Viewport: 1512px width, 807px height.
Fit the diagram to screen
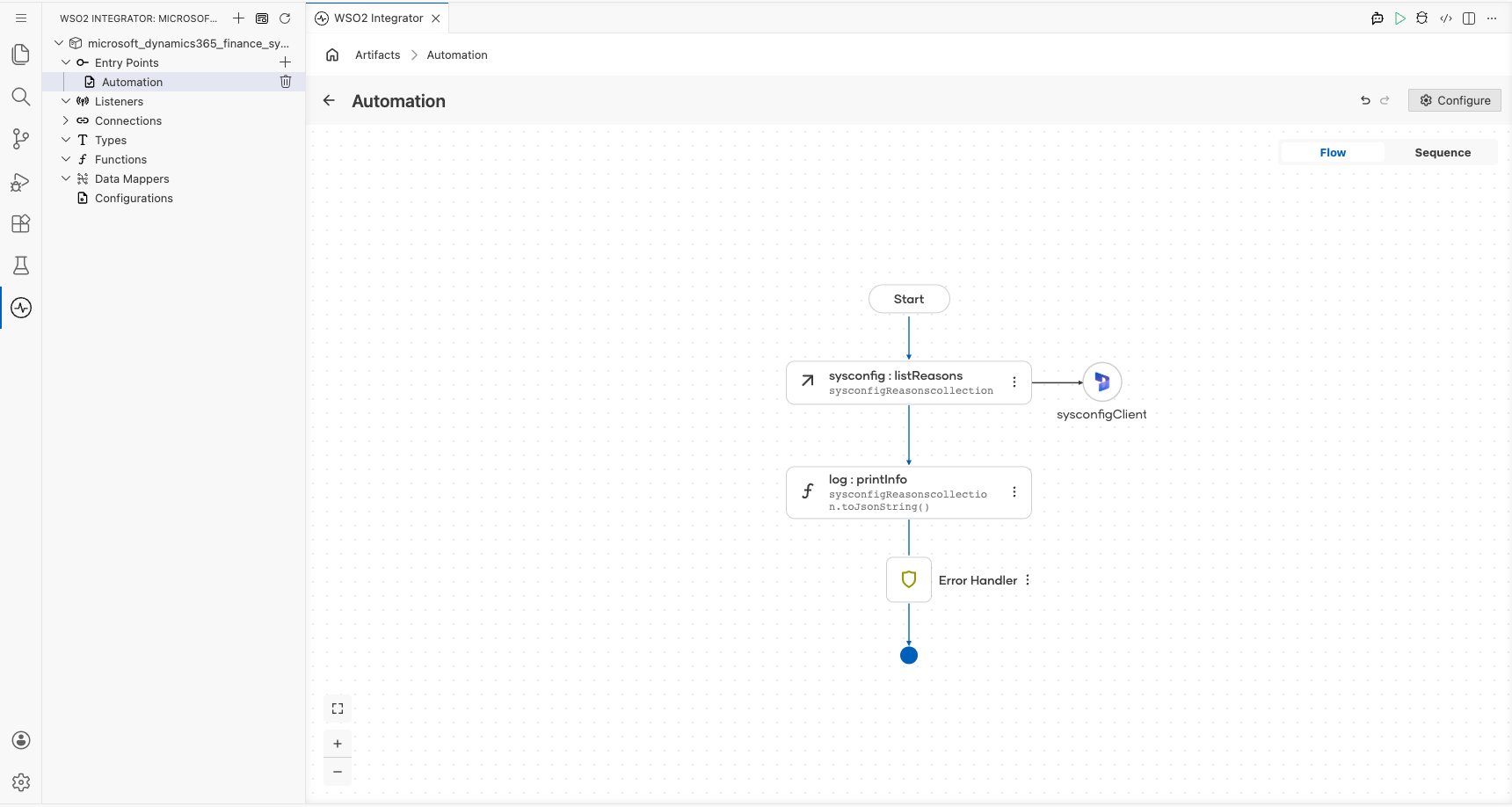tap(338, 709)
